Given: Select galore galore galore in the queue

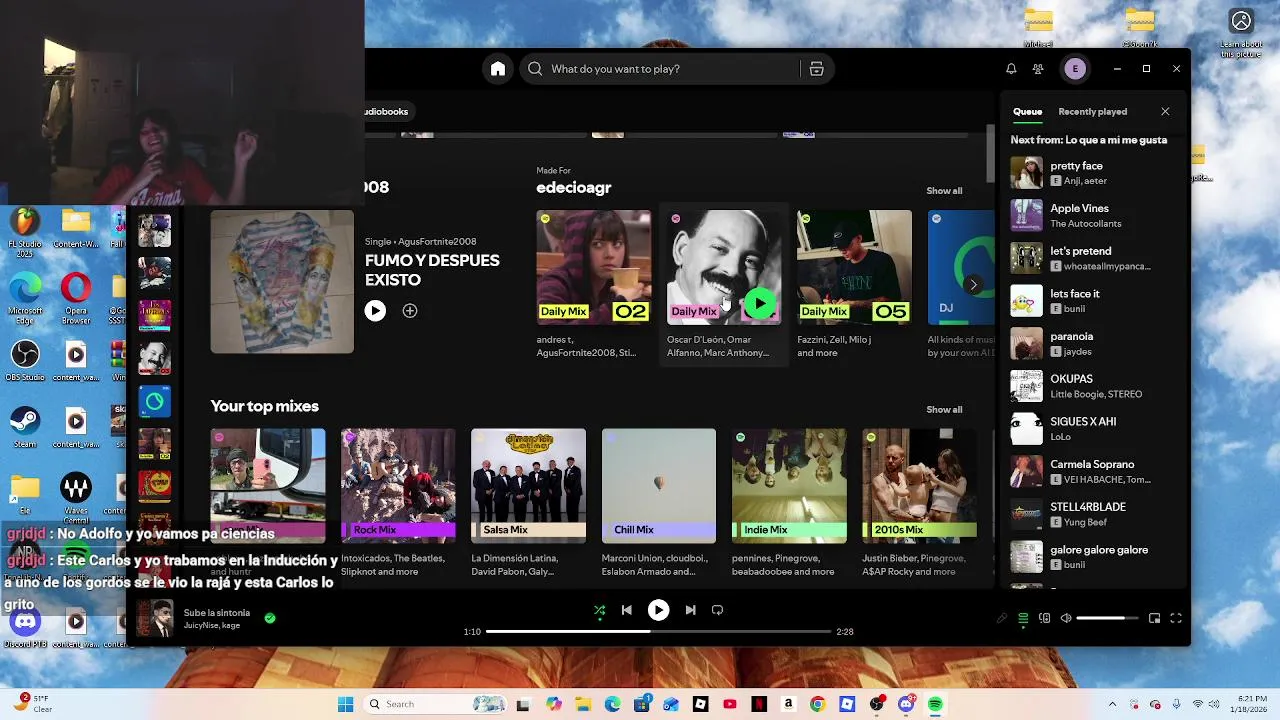Looking at the screenshot, I should [1092, 557].
